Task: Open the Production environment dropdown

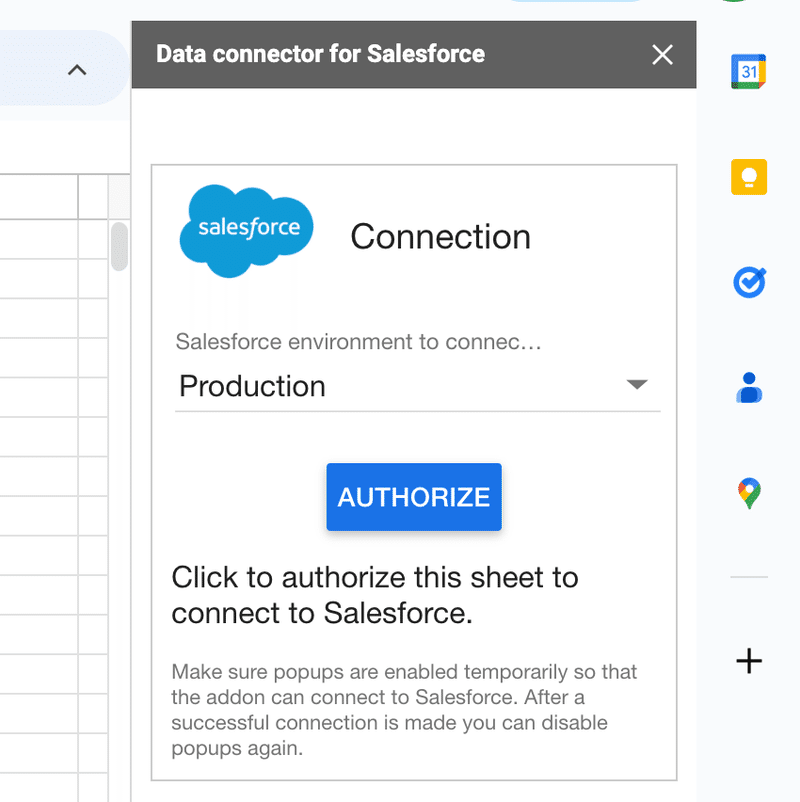Action: click(417, 386)
